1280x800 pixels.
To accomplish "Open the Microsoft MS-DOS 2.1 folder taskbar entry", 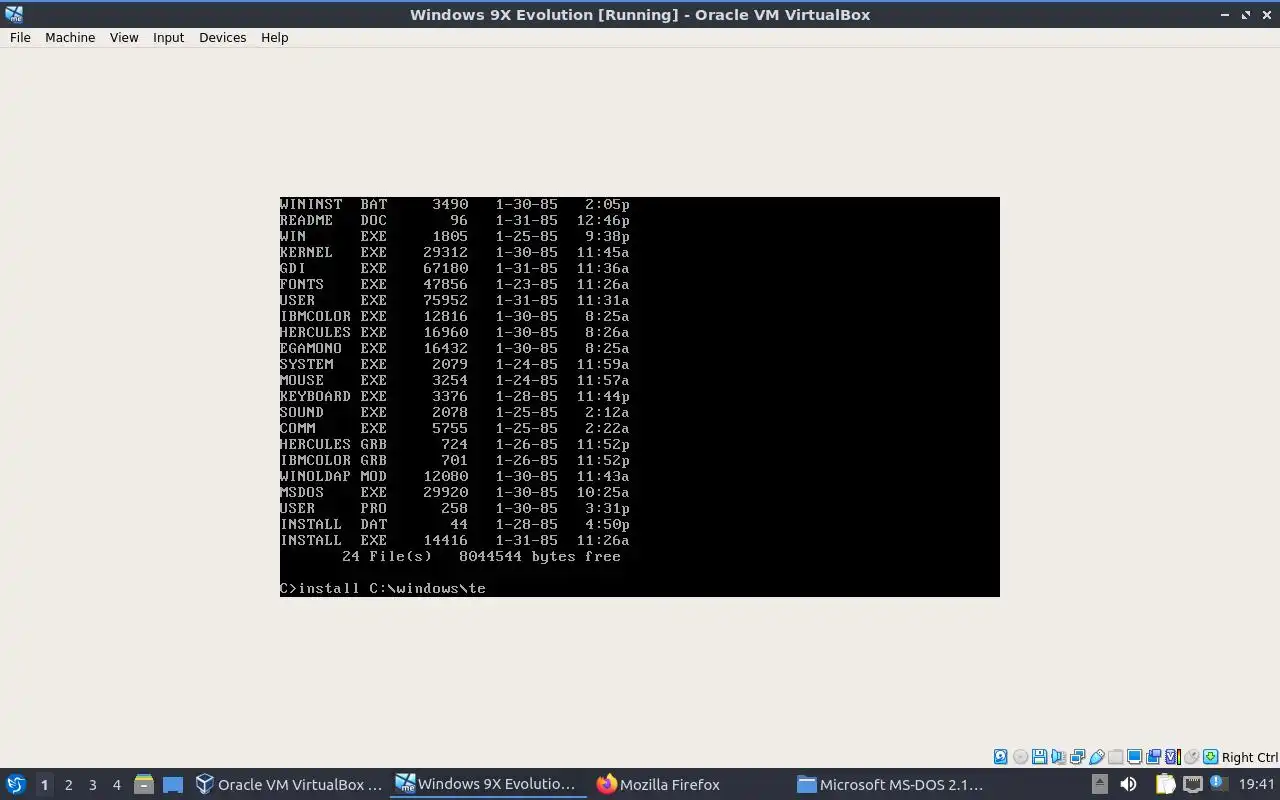I will [x=890, y=784].
